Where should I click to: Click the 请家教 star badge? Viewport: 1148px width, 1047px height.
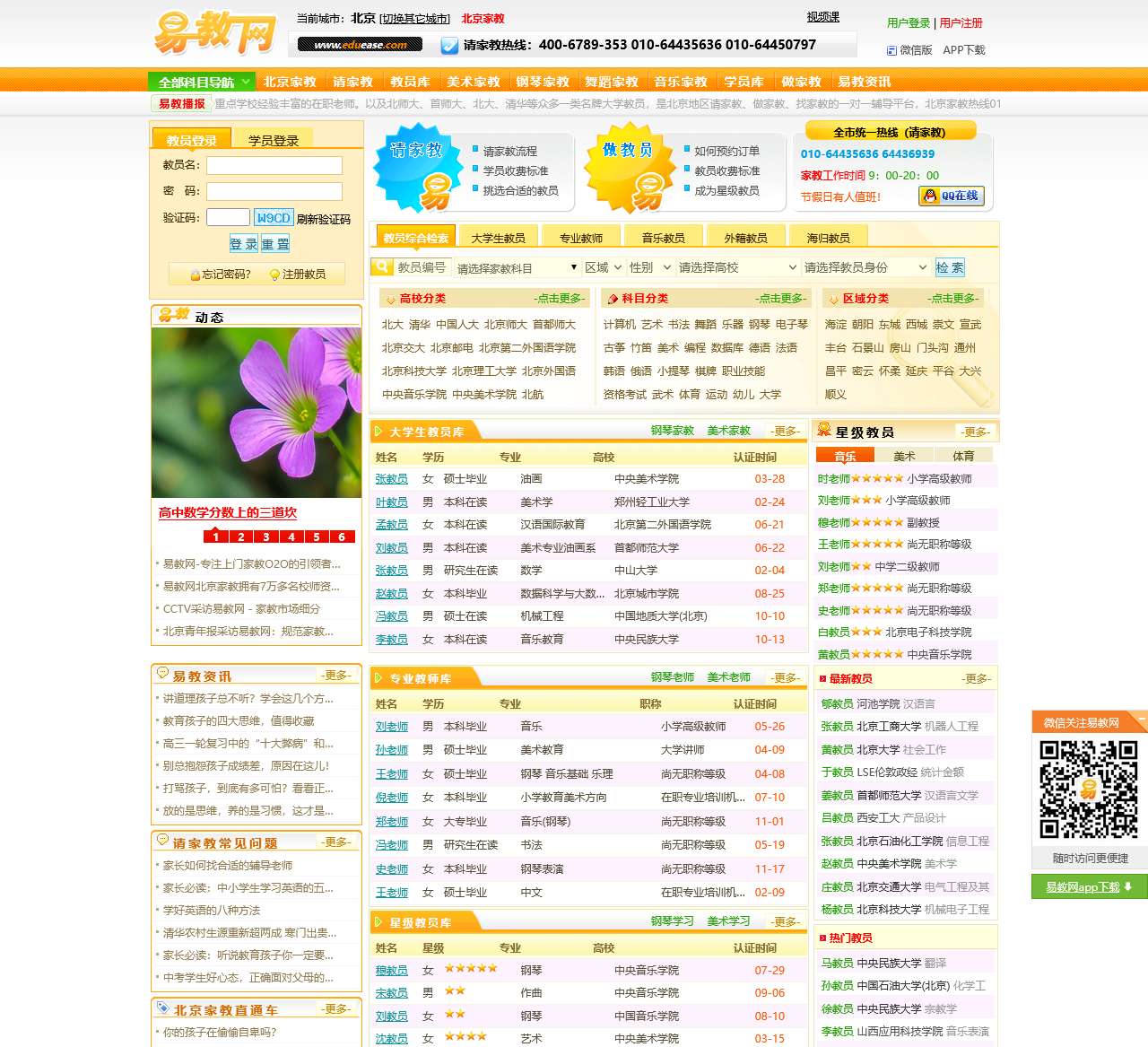point(418,170)
